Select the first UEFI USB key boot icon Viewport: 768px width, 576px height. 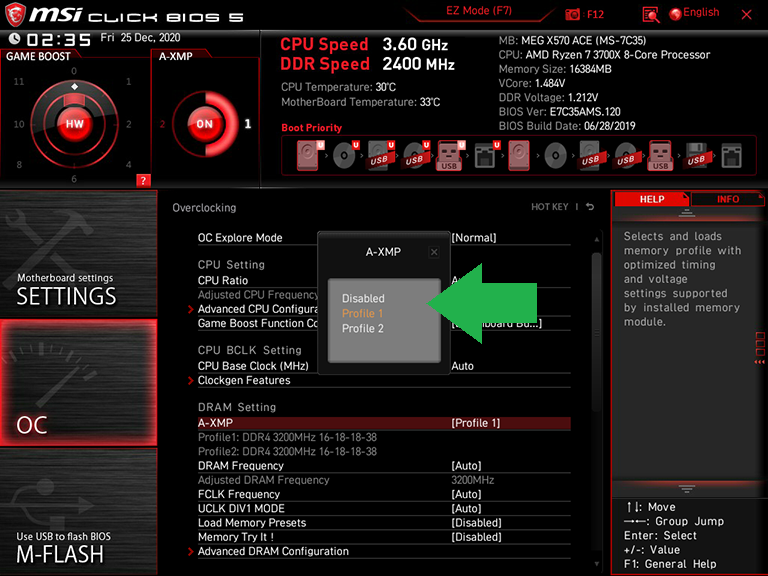[451, 155]
